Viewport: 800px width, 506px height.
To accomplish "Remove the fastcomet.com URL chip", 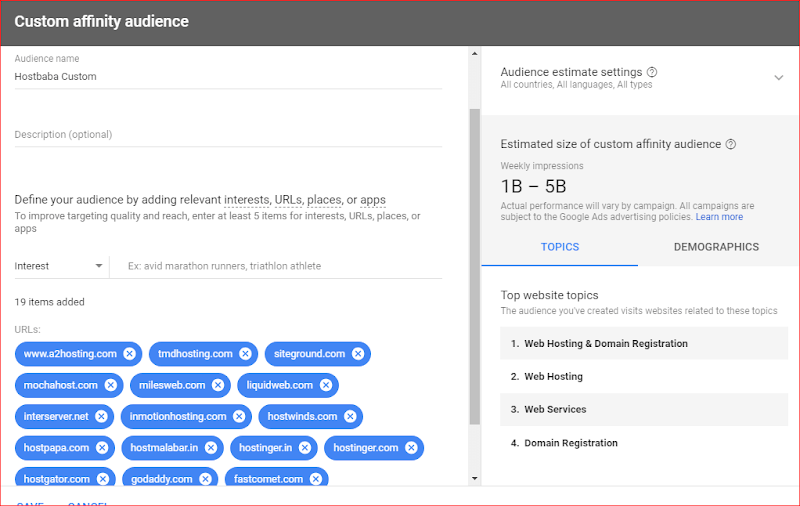I will point(316,479).
